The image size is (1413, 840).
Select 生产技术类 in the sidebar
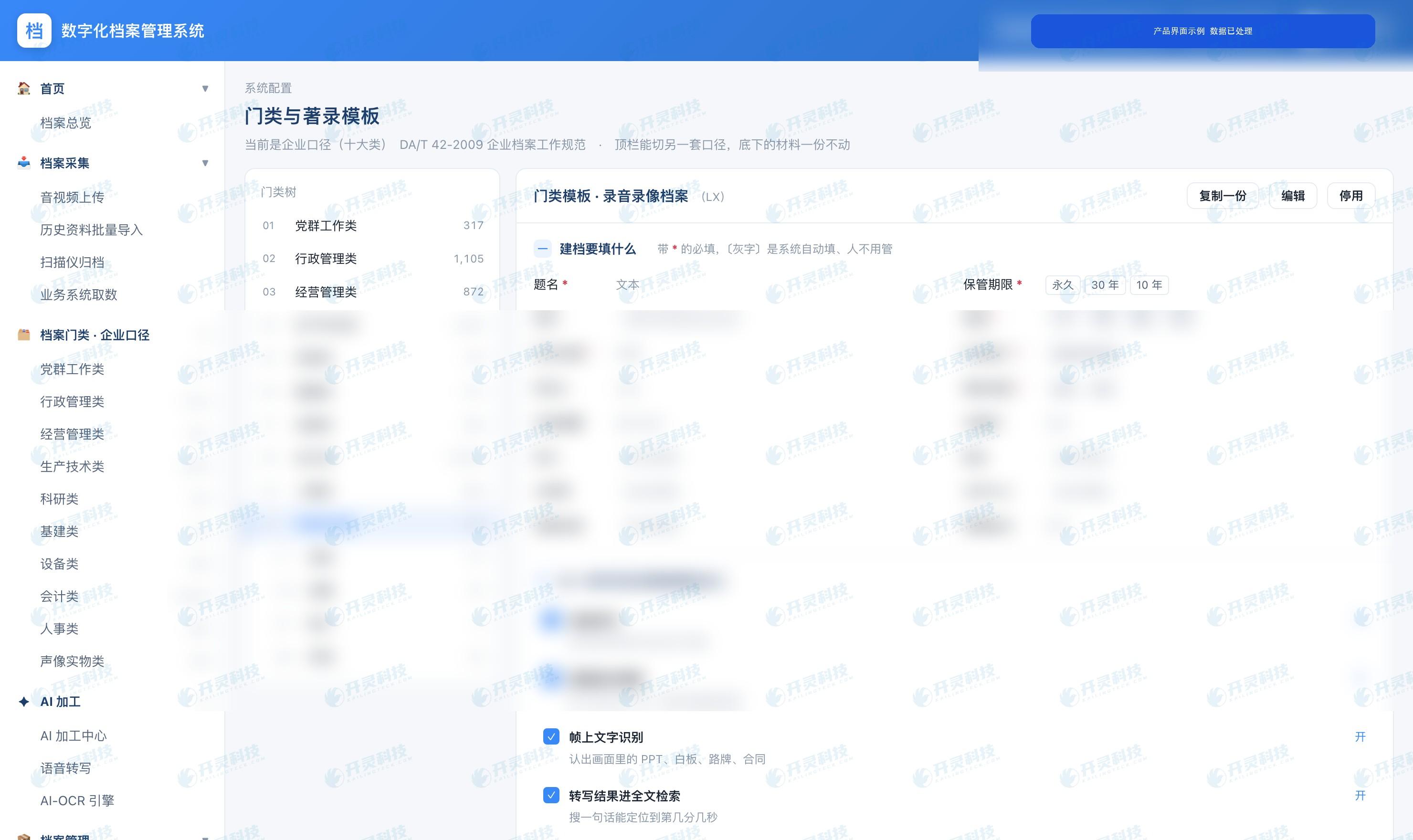(x=72, y=466)
